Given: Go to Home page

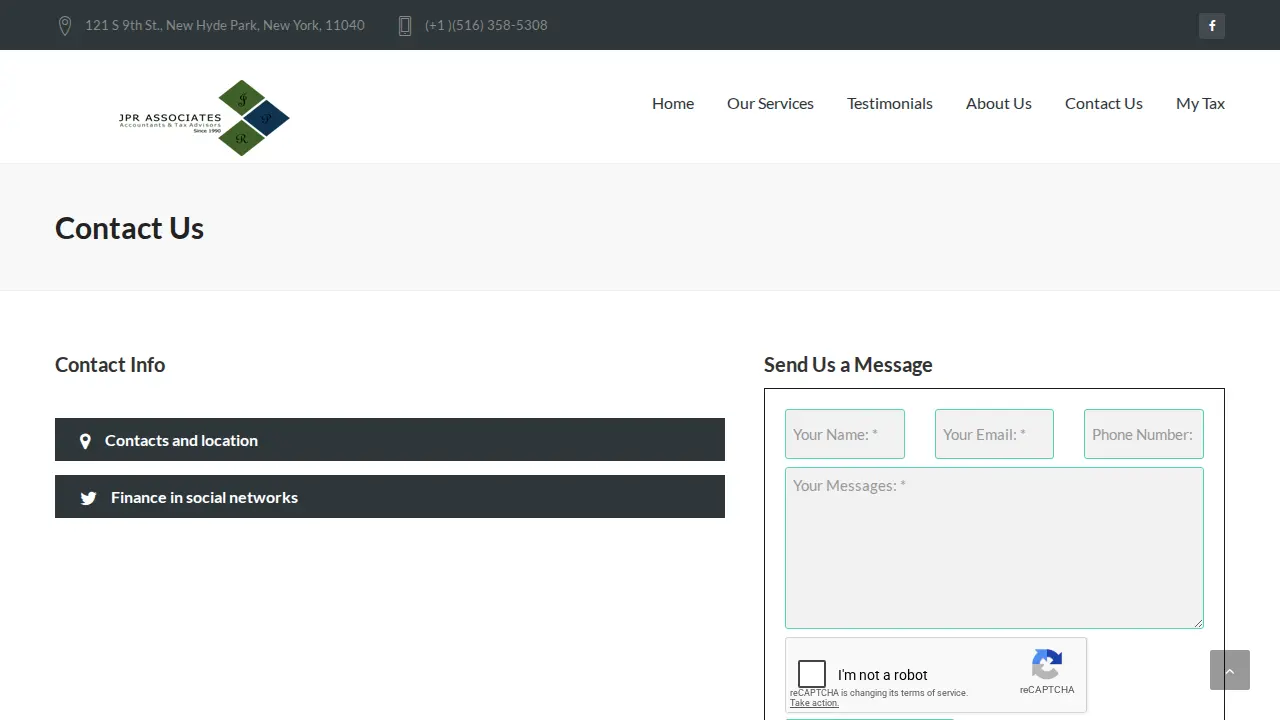Looking at the screenshot, I should pyautogui.click(x=673, y=103).
